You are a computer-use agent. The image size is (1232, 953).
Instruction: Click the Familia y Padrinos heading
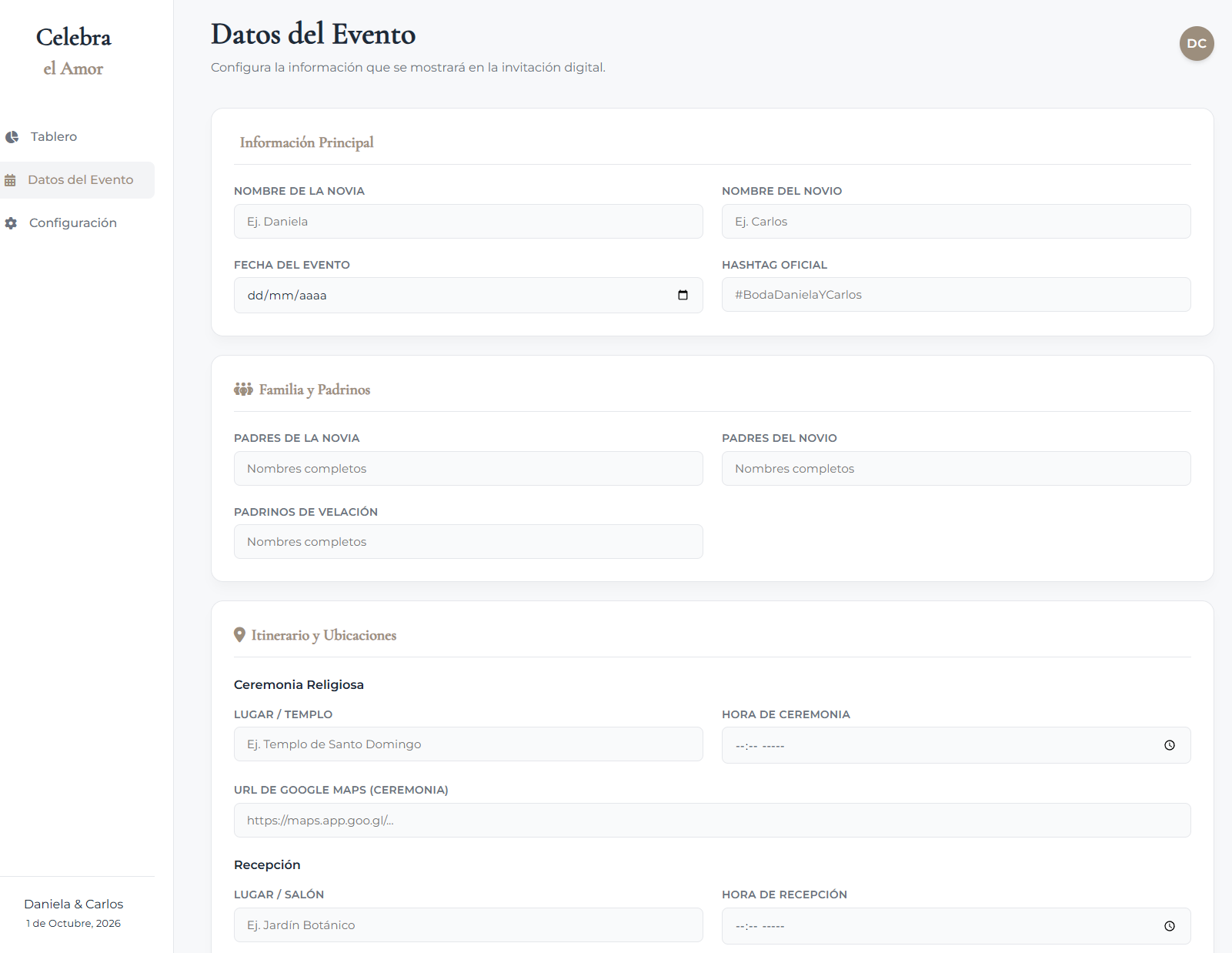tap(315, 390)
